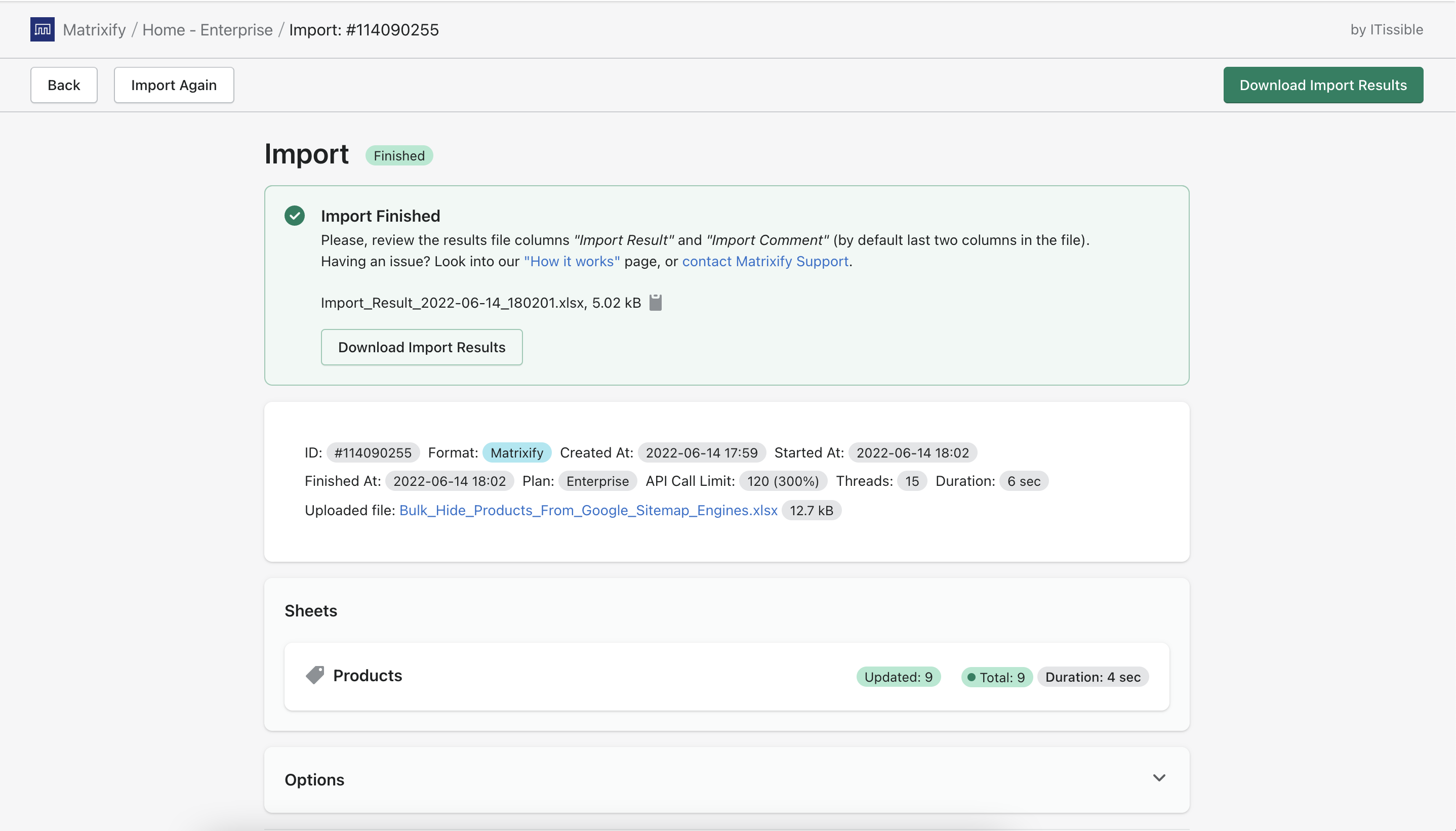Select the Matrixify format badge
Viewport: 1456px width, 831px height.
(x=516, y=452)
